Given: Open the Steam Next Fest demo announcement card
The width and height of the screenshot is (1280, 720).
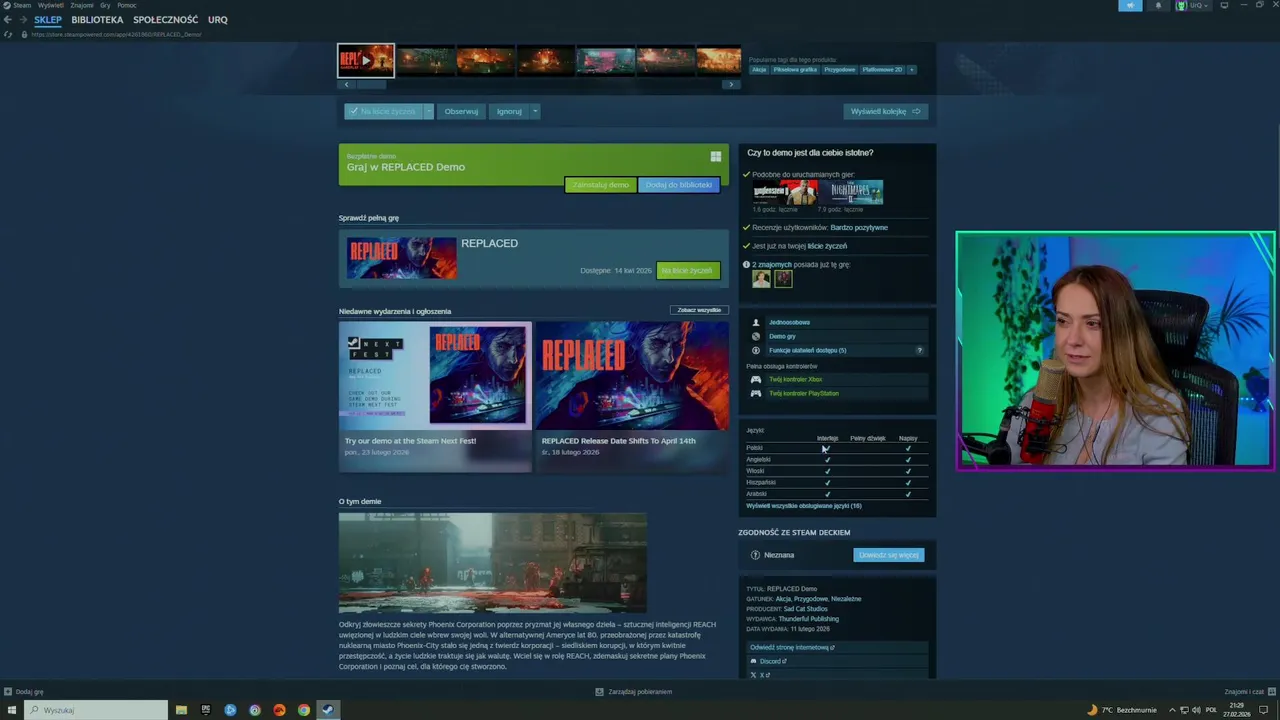Looking at the screenshot, I should pos(435,396).
